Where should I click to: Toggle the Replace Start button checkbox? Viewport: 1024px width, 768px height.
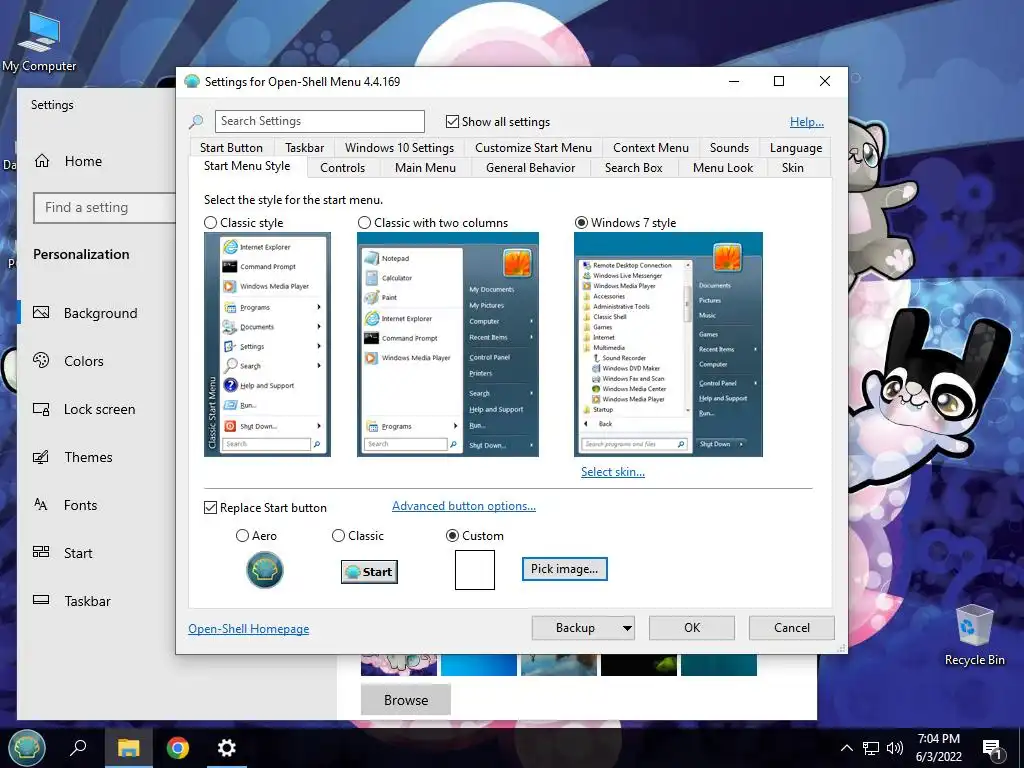[x=210, y=507]
